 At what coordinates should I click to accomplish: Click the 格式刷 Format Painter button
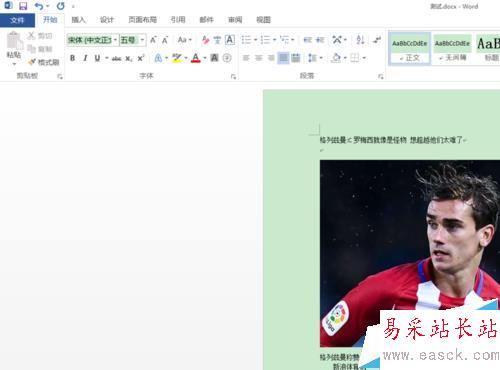(x=44, y=62)
